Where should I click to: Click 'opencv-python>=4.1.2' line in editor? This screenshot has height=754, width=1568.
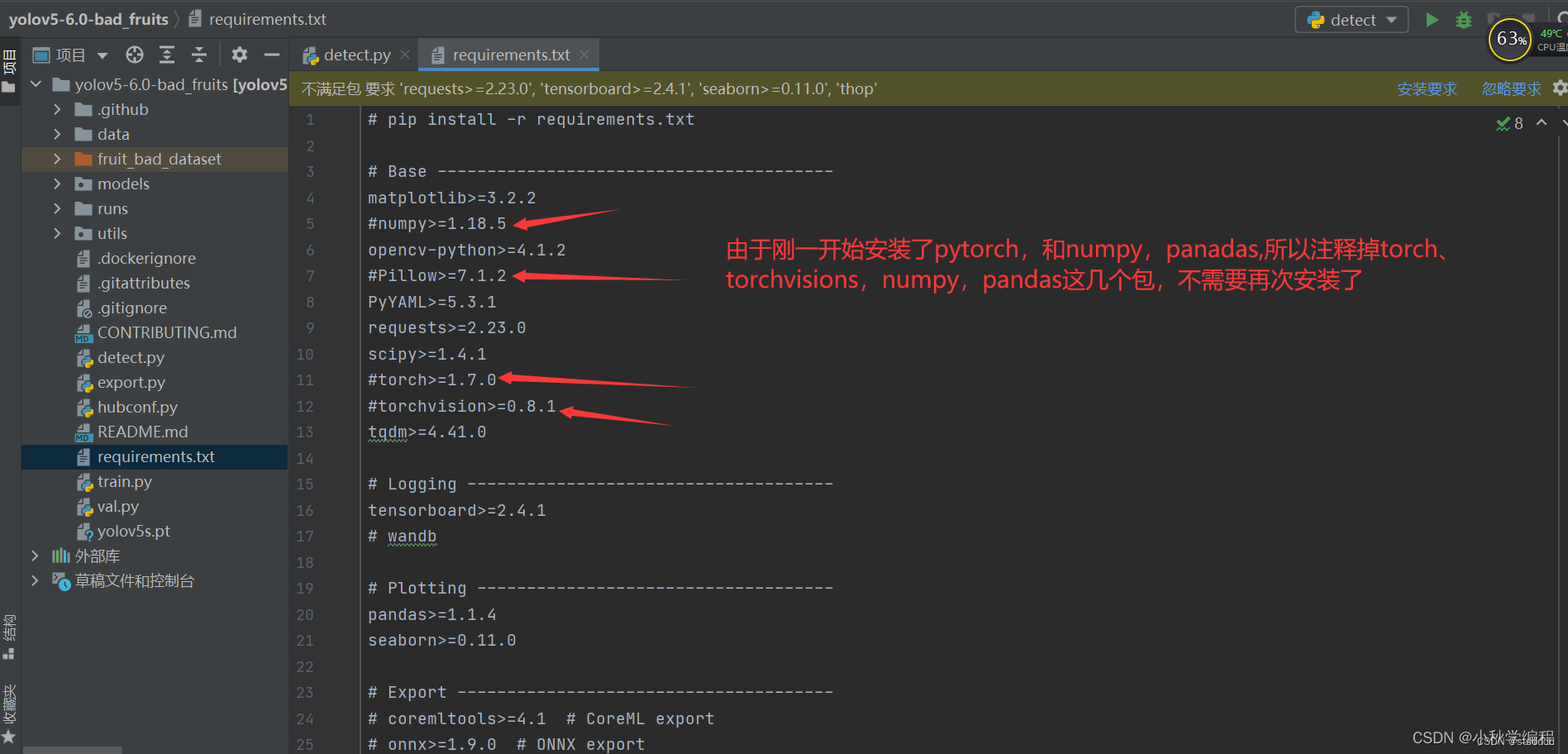[467, 251]
